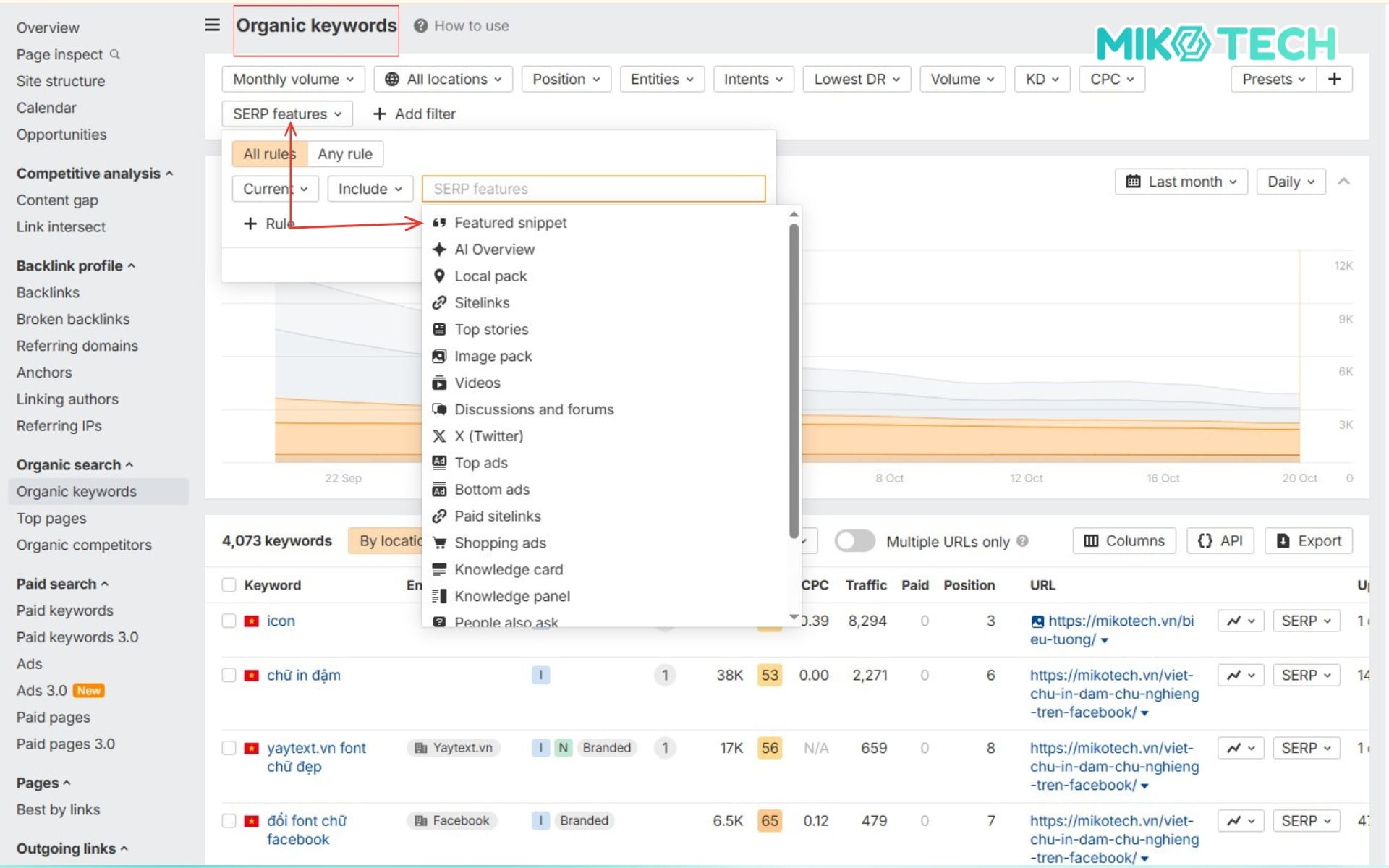Toggle the Multiple URLs only switch
The image size is (1389, 868).
click(x=854, y=541)
